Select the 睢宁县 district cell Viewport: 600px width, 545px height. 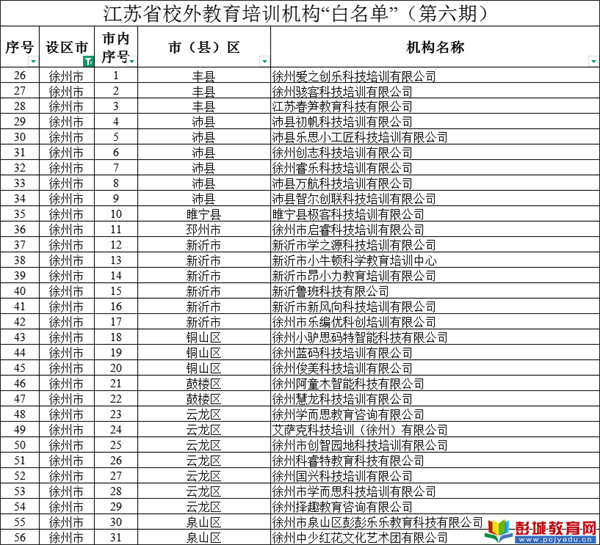pyautogui.click(x=204, y=214)
